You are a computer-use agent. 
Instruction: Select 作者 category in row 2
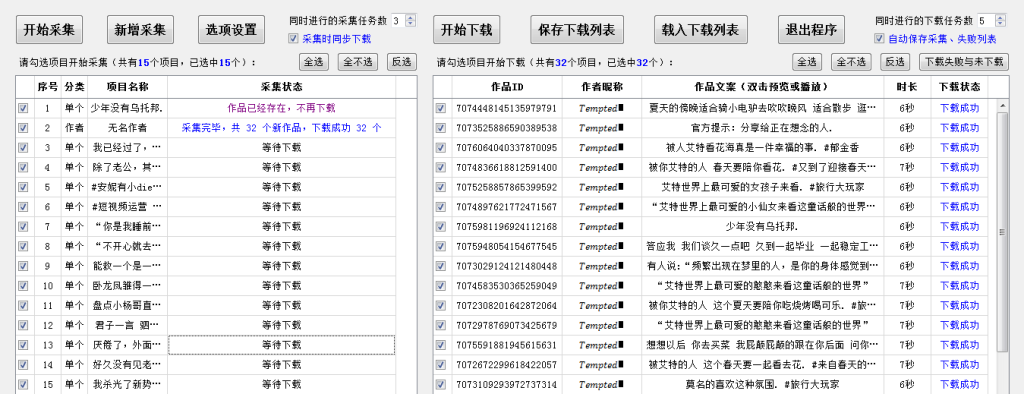tap(74, 127)
